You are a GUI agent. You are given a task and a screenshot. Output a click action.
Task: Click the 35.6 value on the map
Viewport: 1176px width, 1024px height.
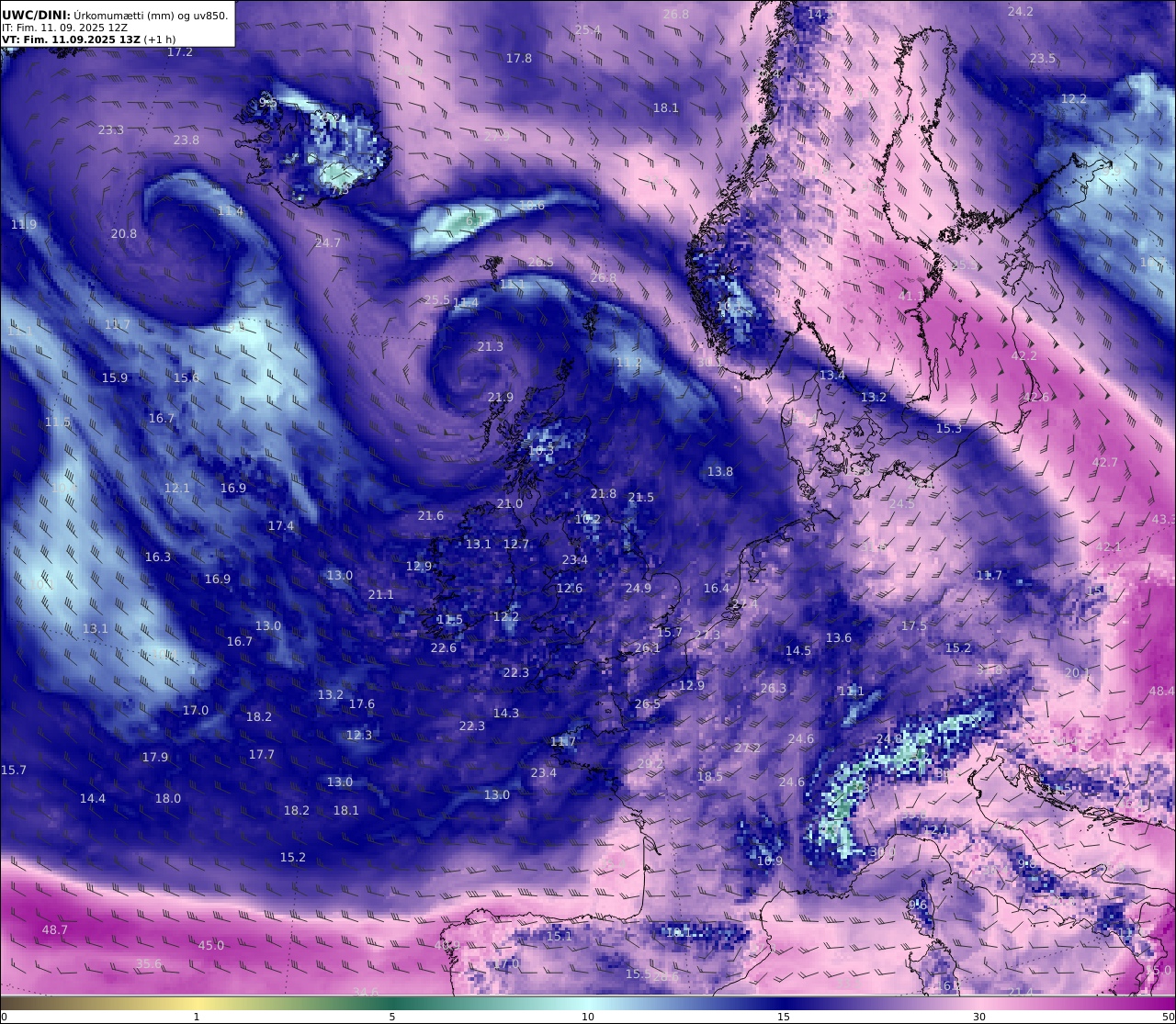(149, 964)
